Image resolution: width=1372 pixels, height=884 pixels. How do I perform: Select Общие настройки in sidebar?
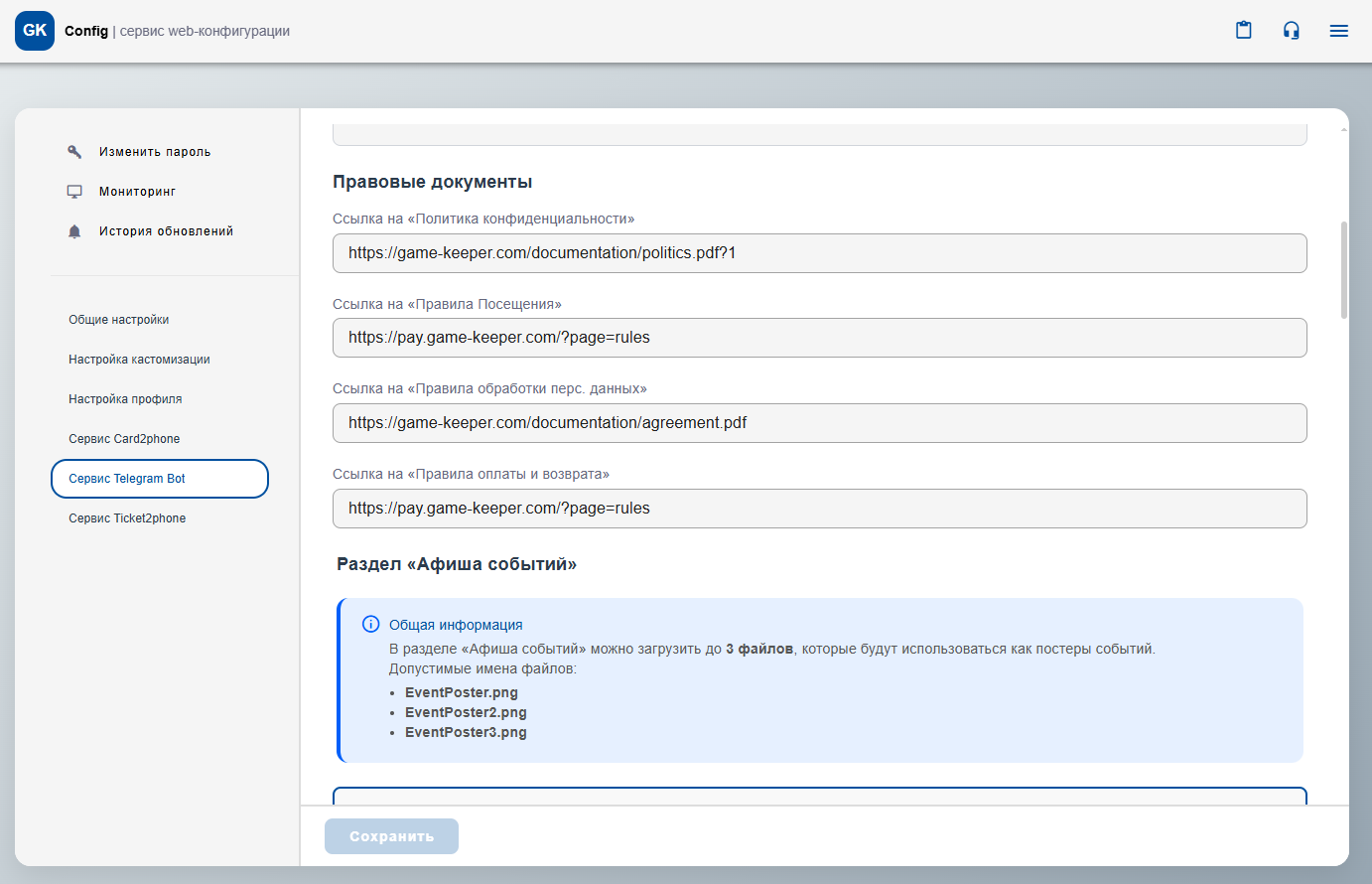(x=119, y=320)
